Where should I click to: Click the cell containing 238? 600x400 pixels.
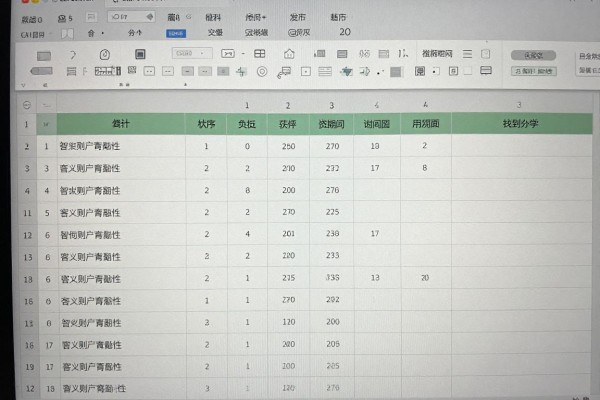[x=332, y=233]
